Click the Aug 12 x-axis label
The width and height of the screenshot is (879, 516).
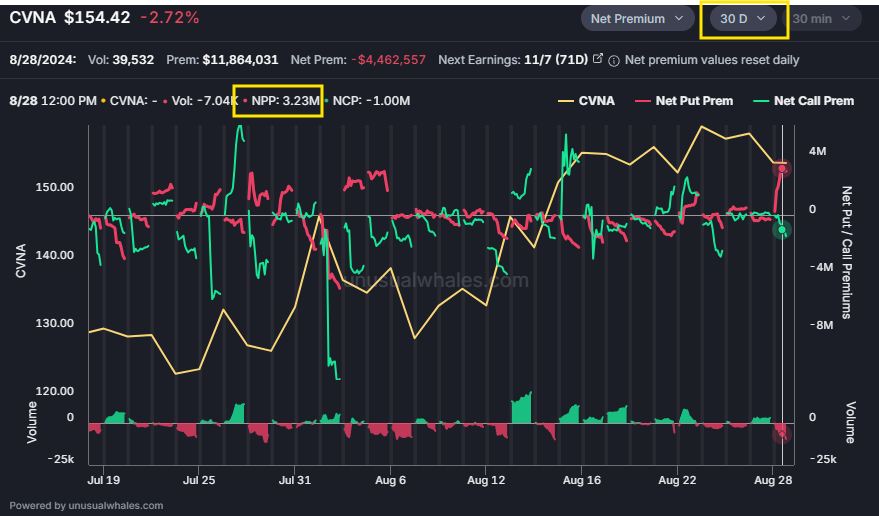click(486, 481)
